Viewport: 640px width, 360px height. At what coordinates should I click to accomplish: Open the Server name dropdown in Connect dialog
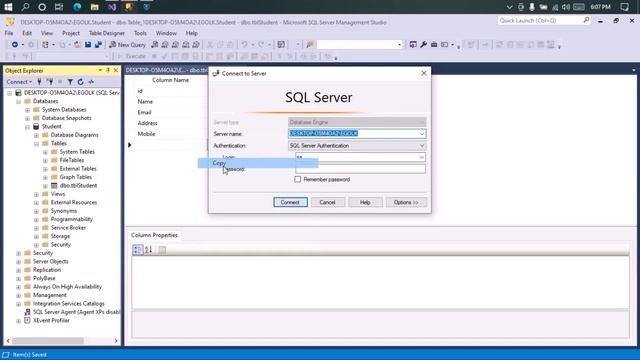coord(422,133)
